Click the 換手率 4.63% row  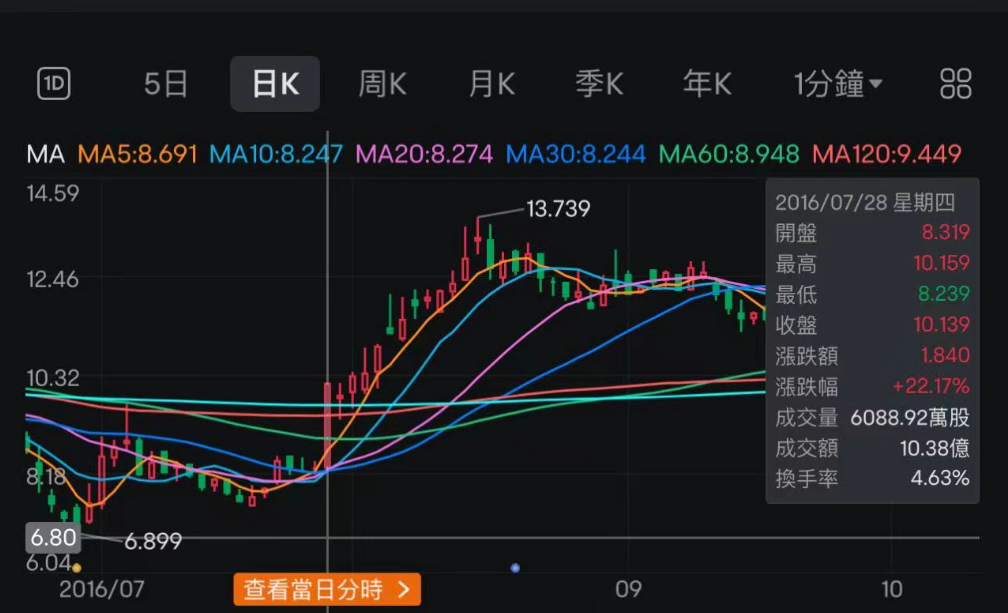(x=872, y=479)
